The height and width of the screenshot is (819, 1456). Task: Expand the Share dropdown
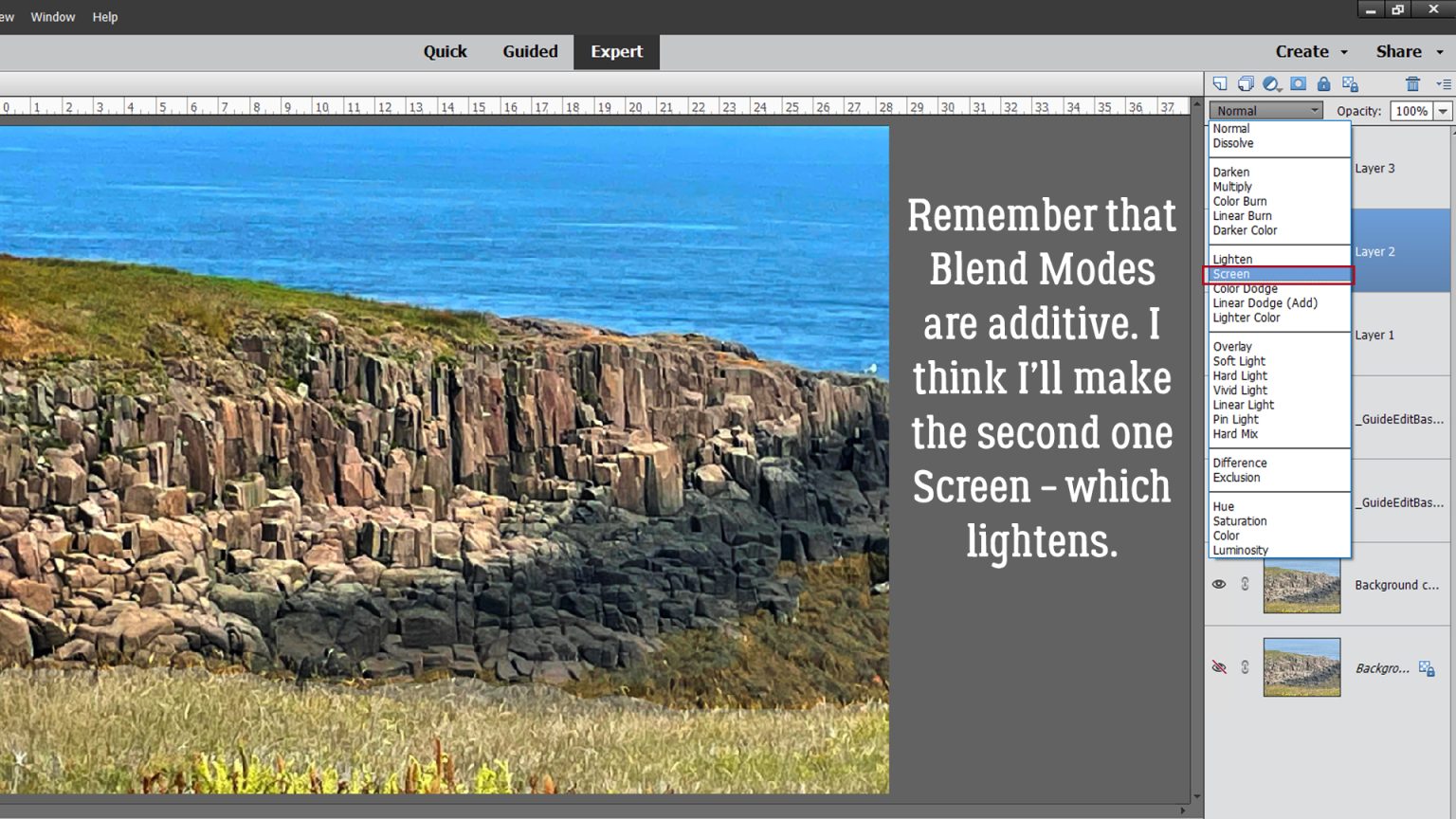coord(1409,51)
